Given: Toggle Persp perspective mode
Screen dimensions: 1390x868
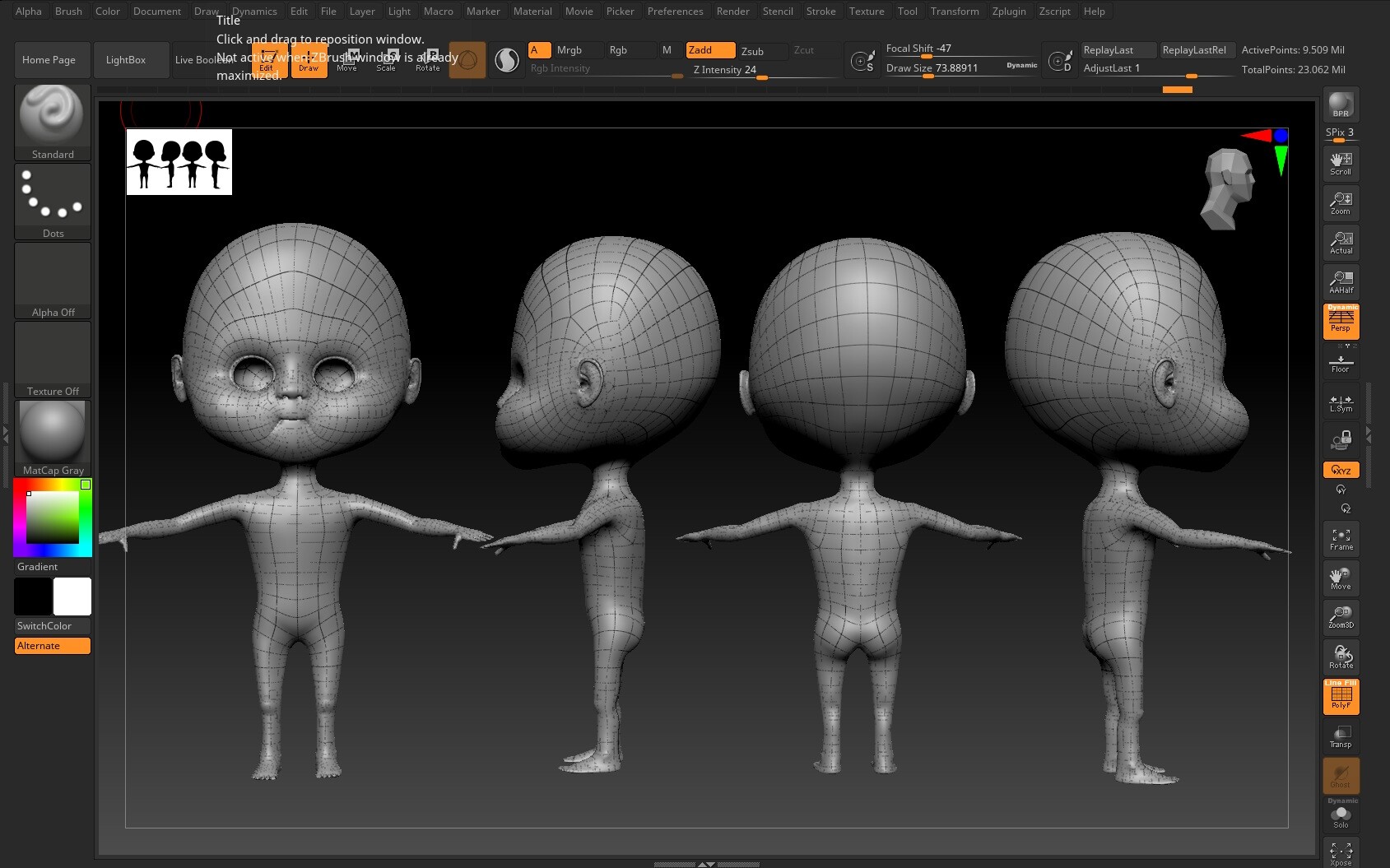Looking at the screenshot, I should point(1341,322).
